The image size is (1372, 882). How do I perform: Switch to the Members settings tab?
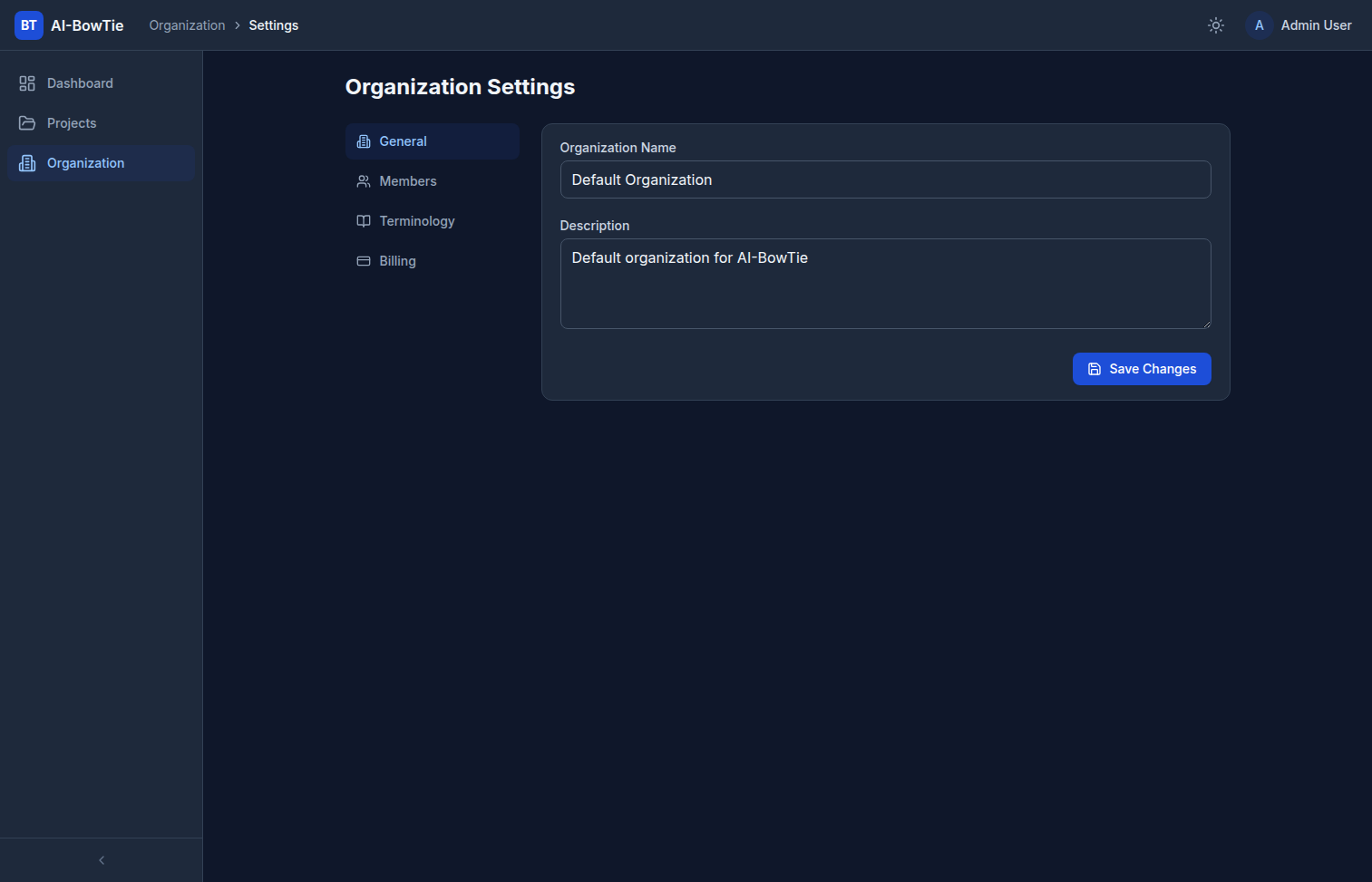408,181
